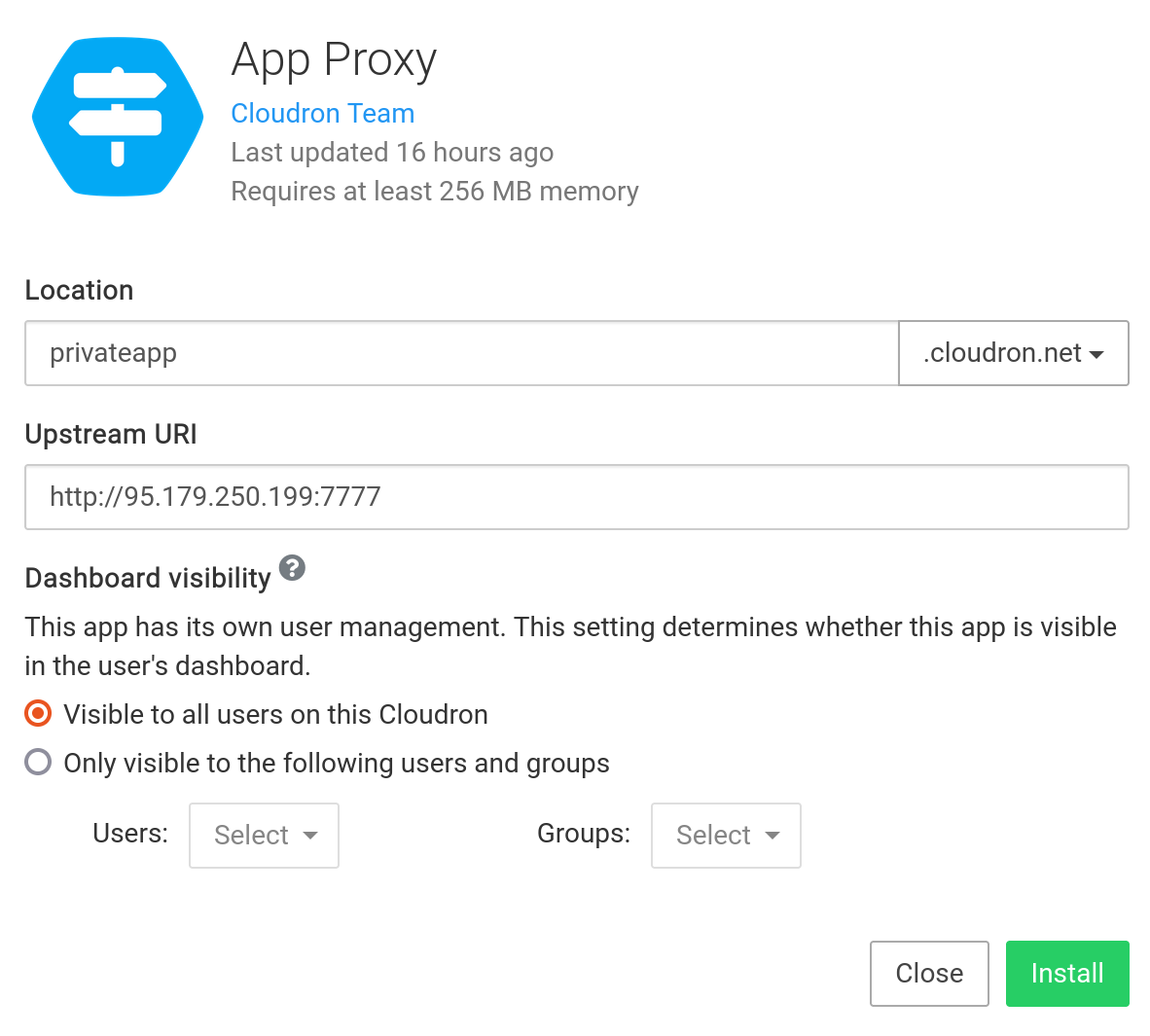Choose Only visible to following users option
This screenshot has height=1036, width=1150.
38,762
